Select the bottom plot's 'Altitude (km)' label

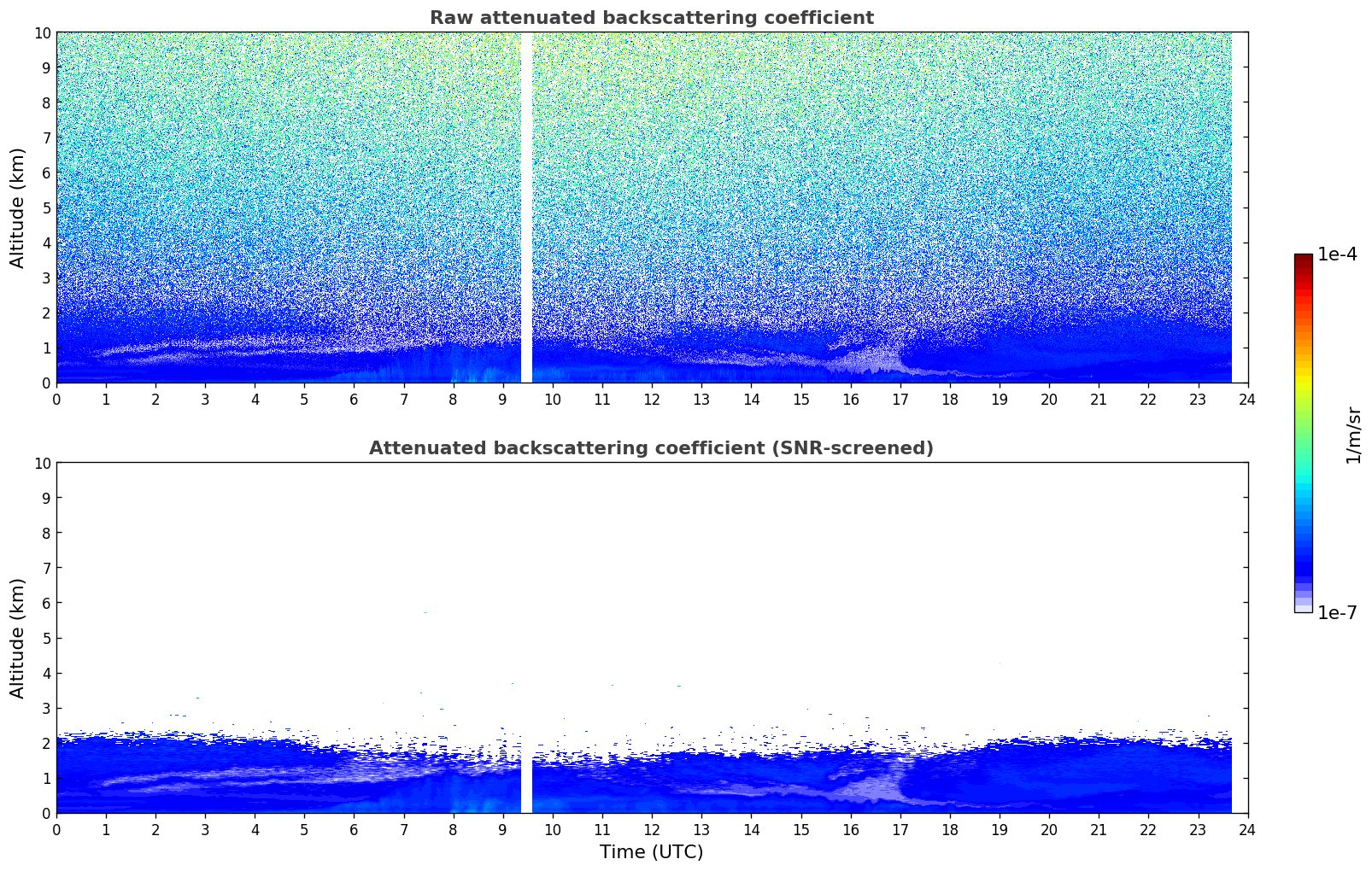pyautogui.click(x=18, y=638)
